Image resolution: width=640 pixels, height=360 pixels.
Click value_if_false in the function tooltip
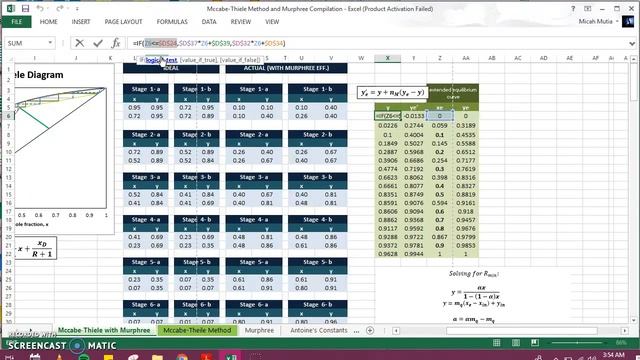click(239, 60)
